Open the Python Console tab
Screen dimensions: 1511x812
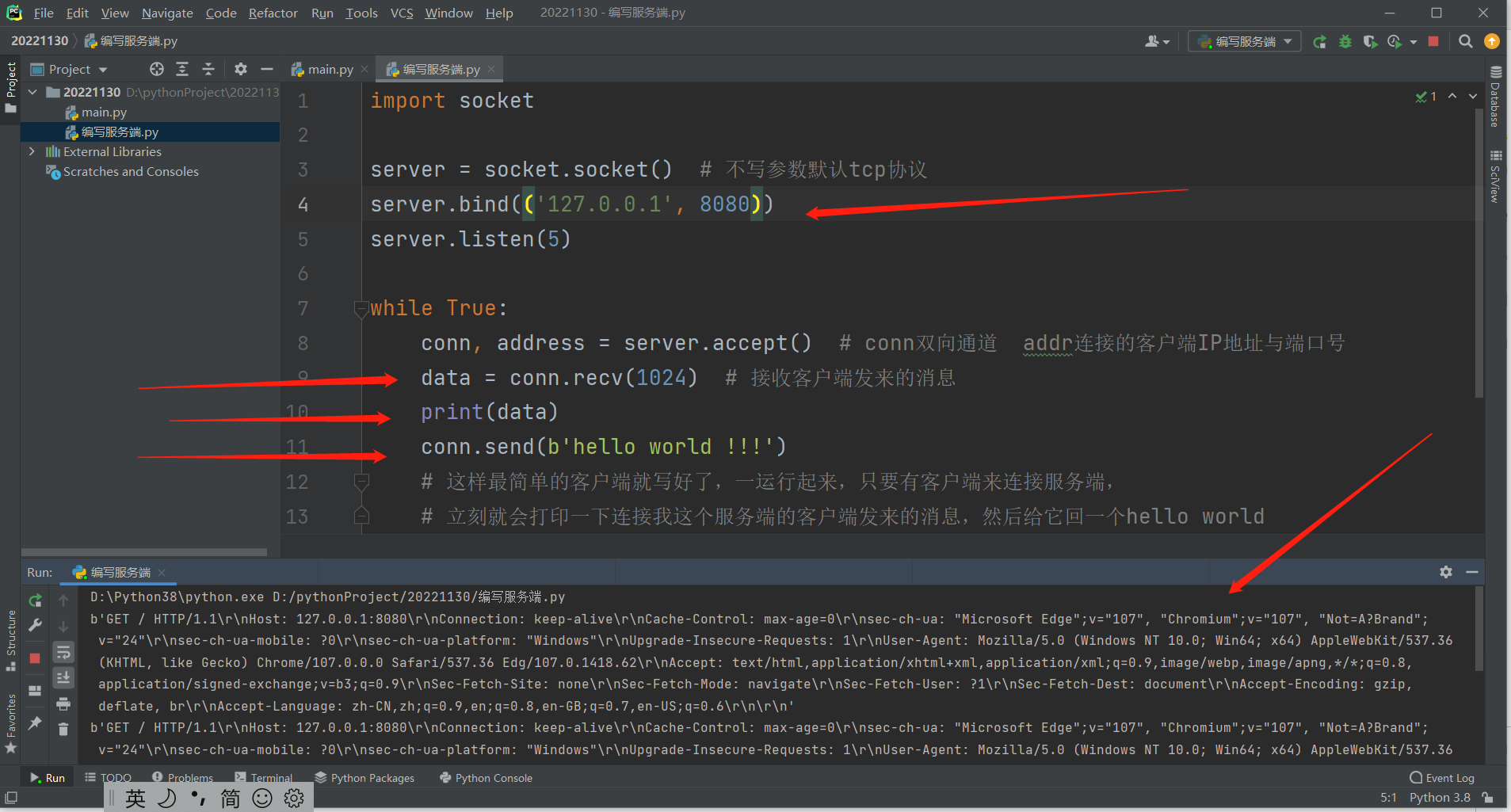(x=486, y=778)
